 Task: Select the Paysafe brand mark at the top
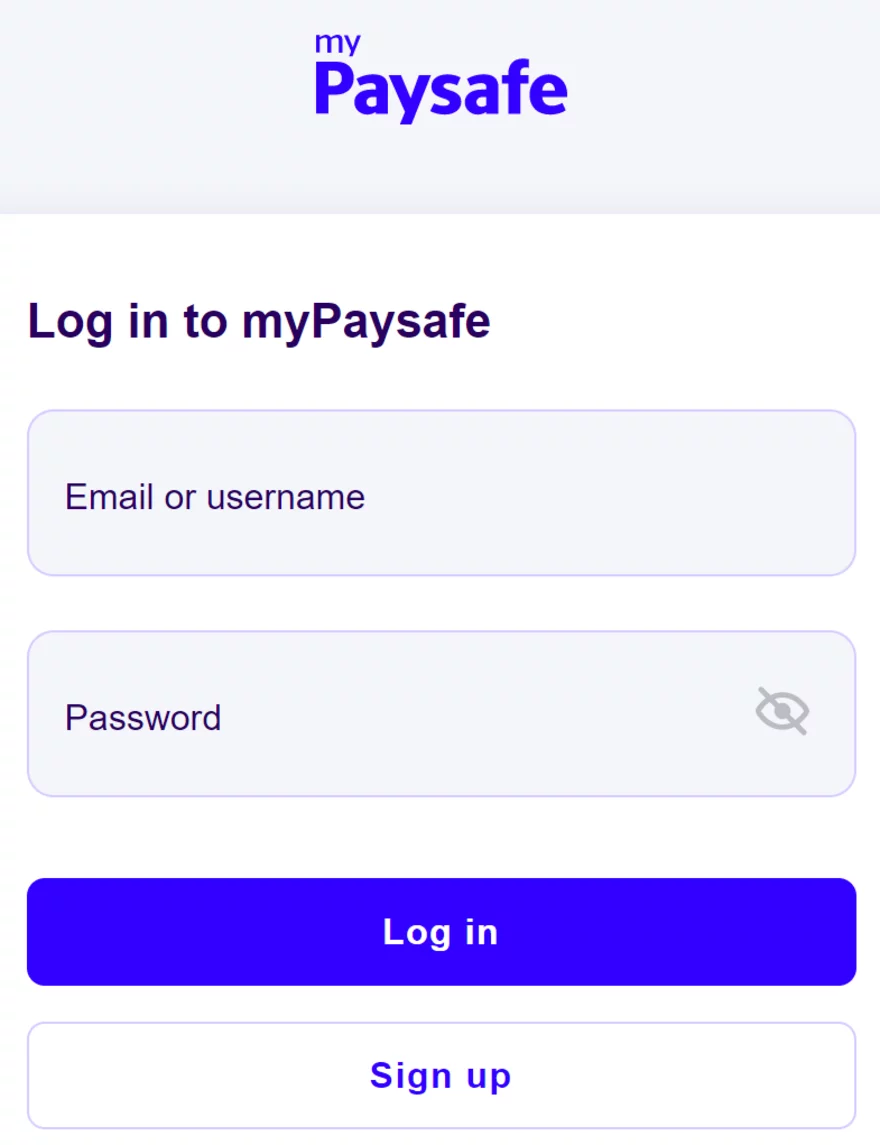(x=440, y=88)
